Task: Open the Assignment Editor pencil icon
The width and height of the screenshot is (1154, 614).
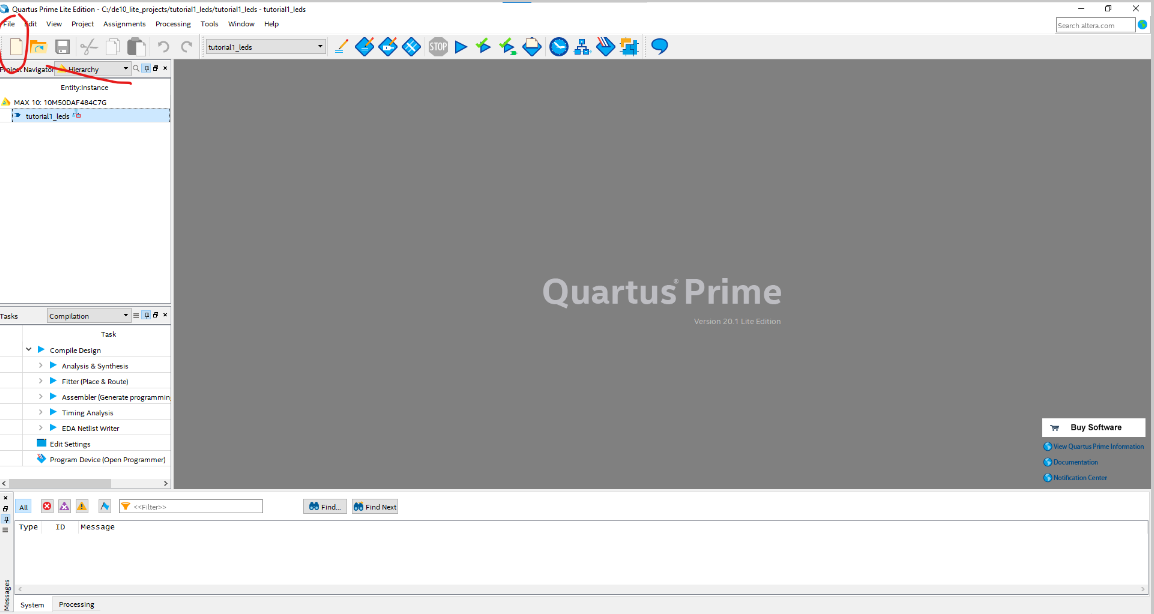Action: click(x=341, y=47)
